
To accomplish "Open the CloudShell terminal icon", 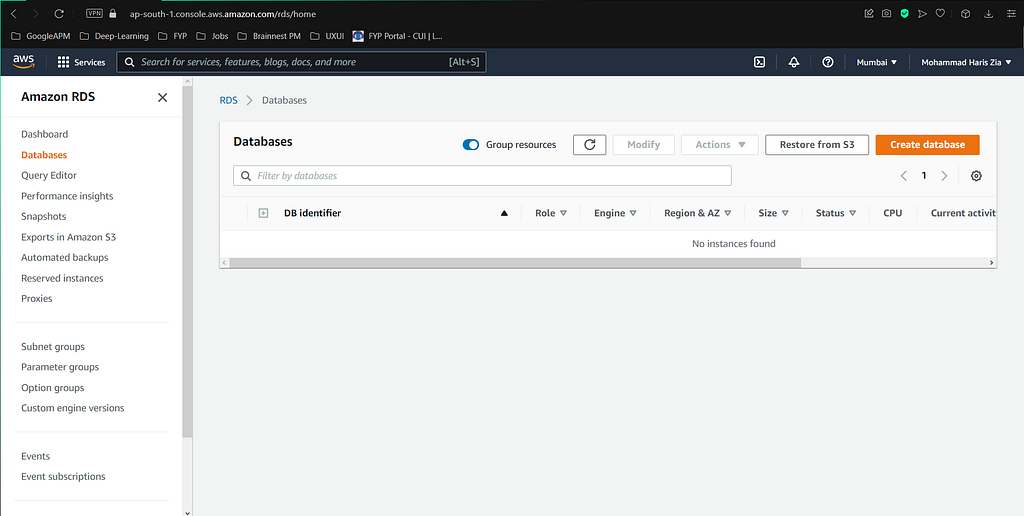I will (x=760, y=62).
